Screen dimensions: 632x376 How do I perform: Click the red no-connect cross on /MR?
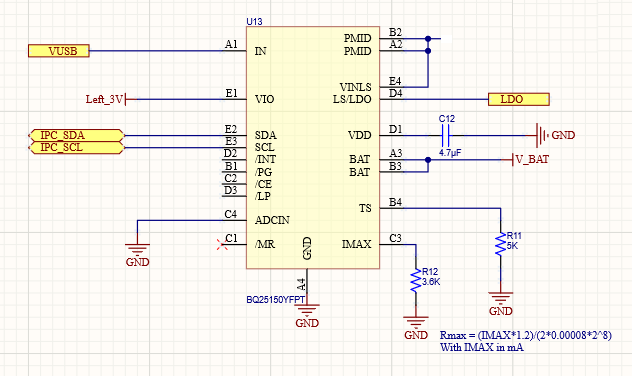coord(222,244)
